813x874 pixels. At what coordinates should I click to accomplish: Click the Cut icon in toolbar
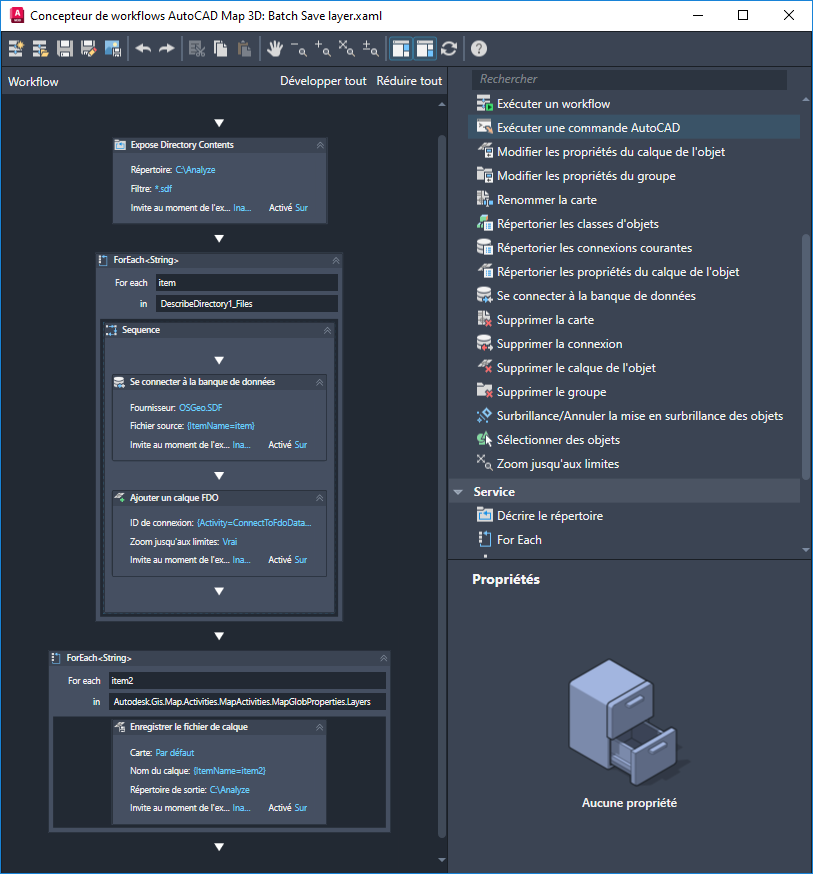point(197,49)
